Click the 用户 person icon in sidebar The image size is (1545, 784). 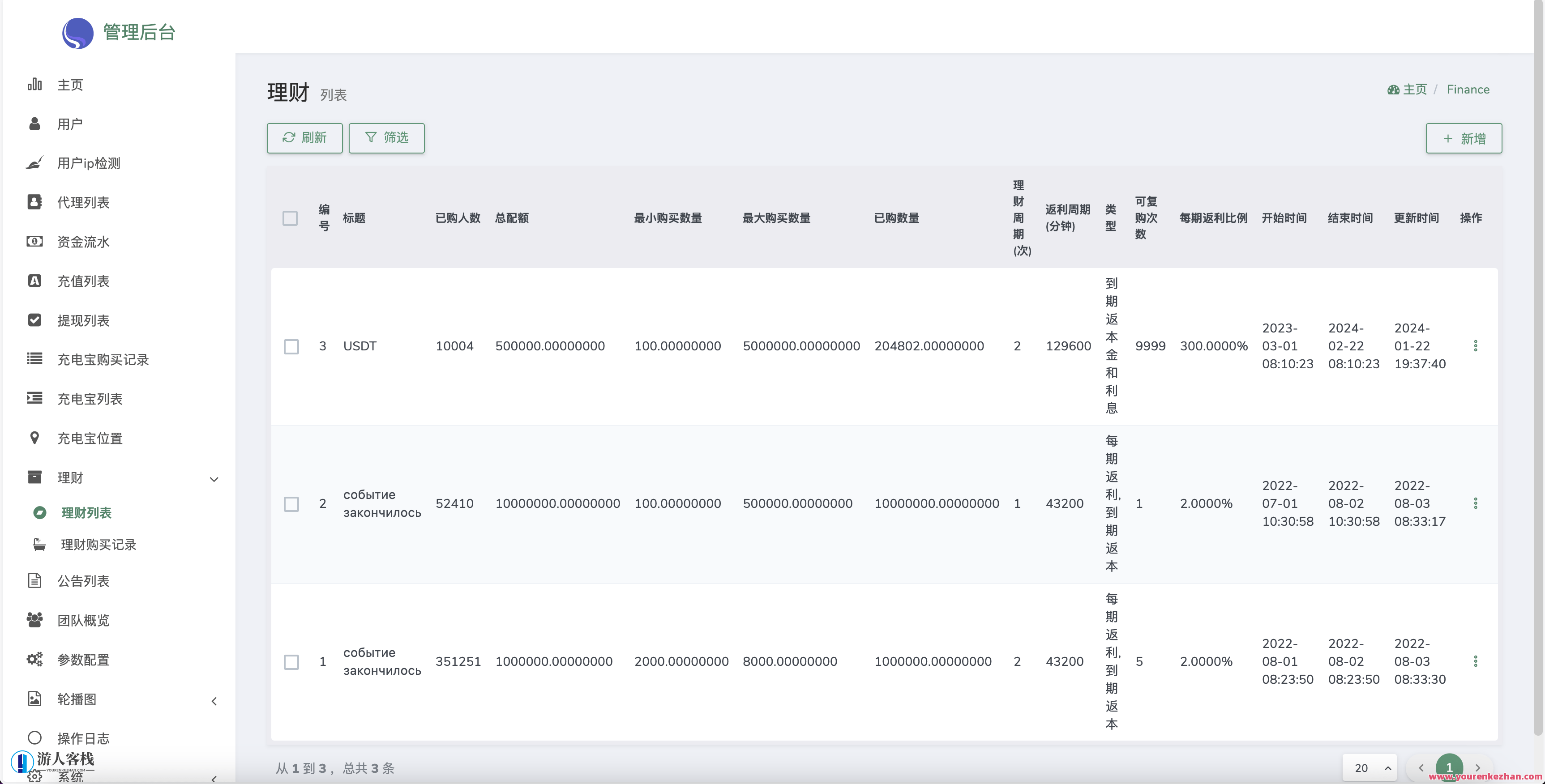(x=35, y=124)
